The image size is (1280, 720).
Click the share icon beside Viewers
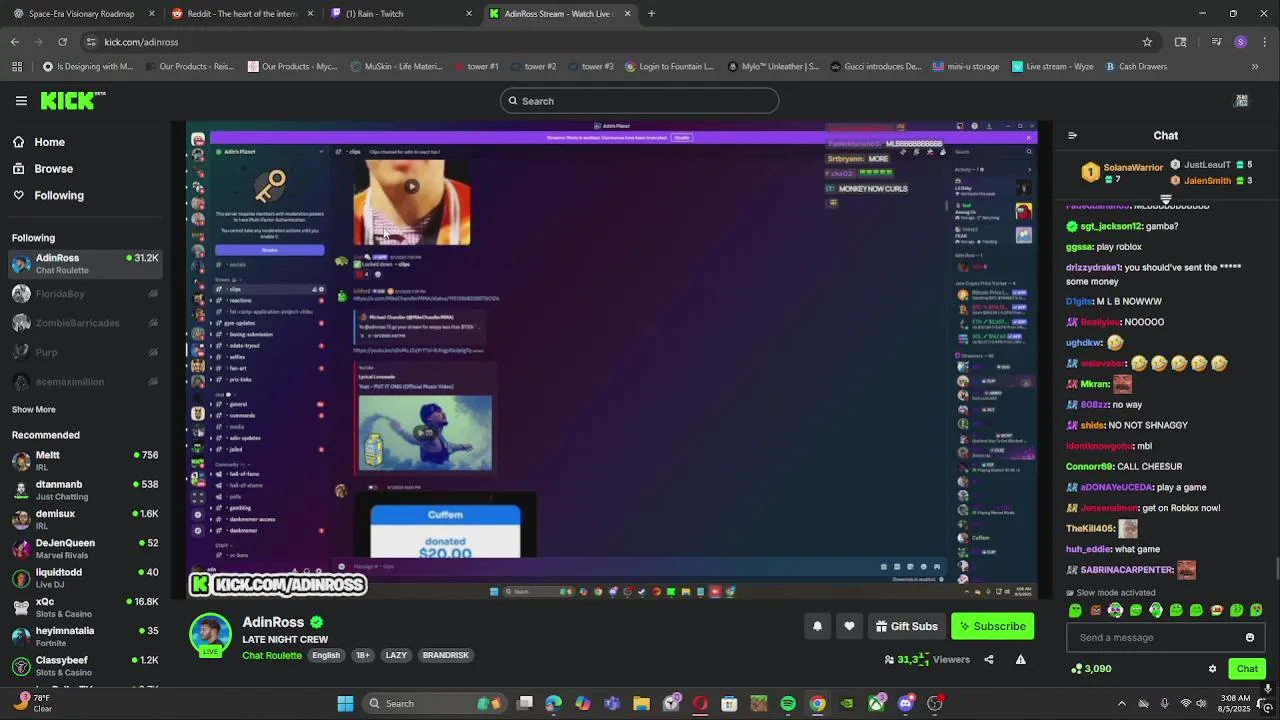pos(989,660)
